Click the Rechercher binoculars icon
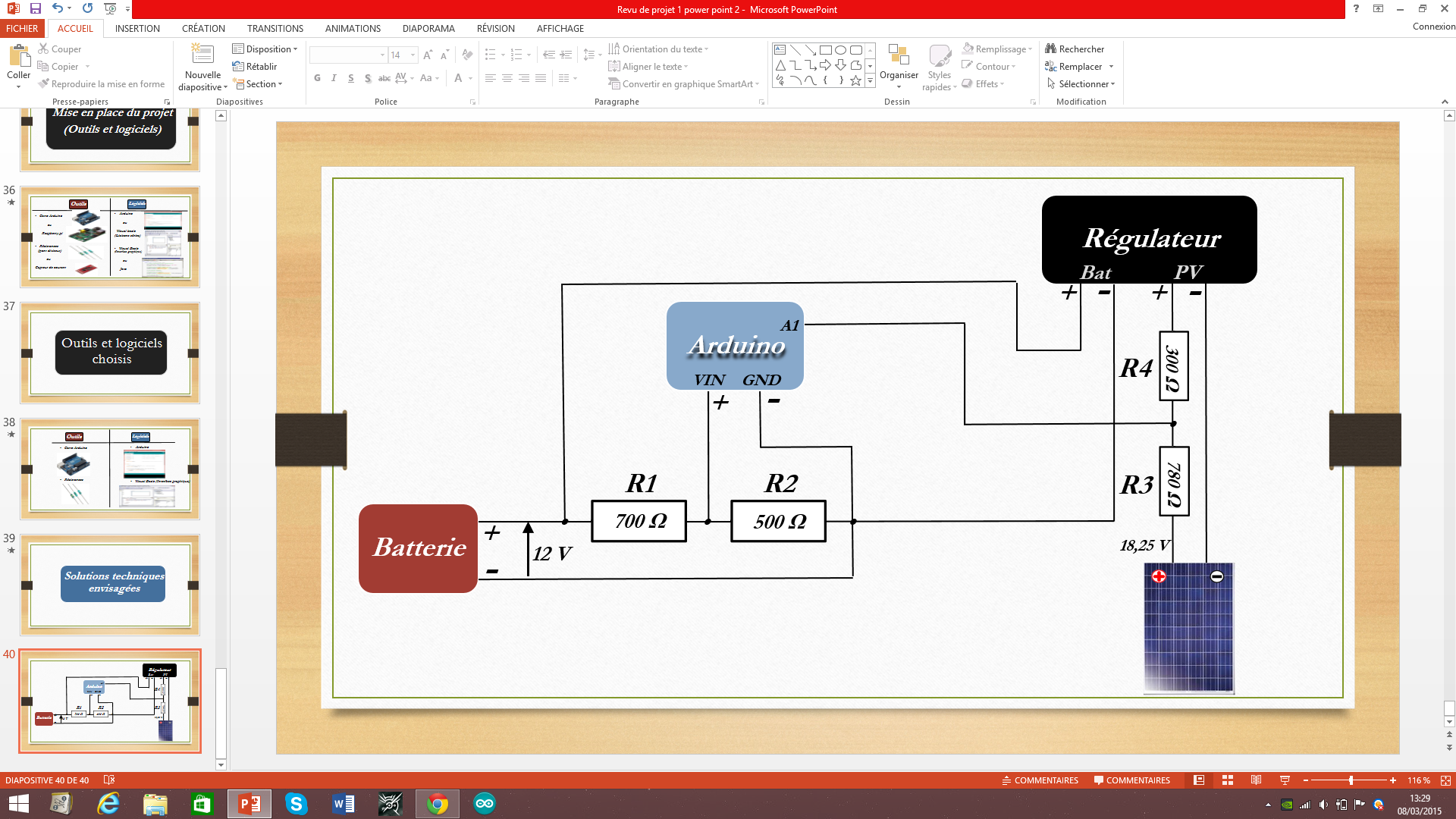Screen dimensions: 1456x819 click(1050, 49)
